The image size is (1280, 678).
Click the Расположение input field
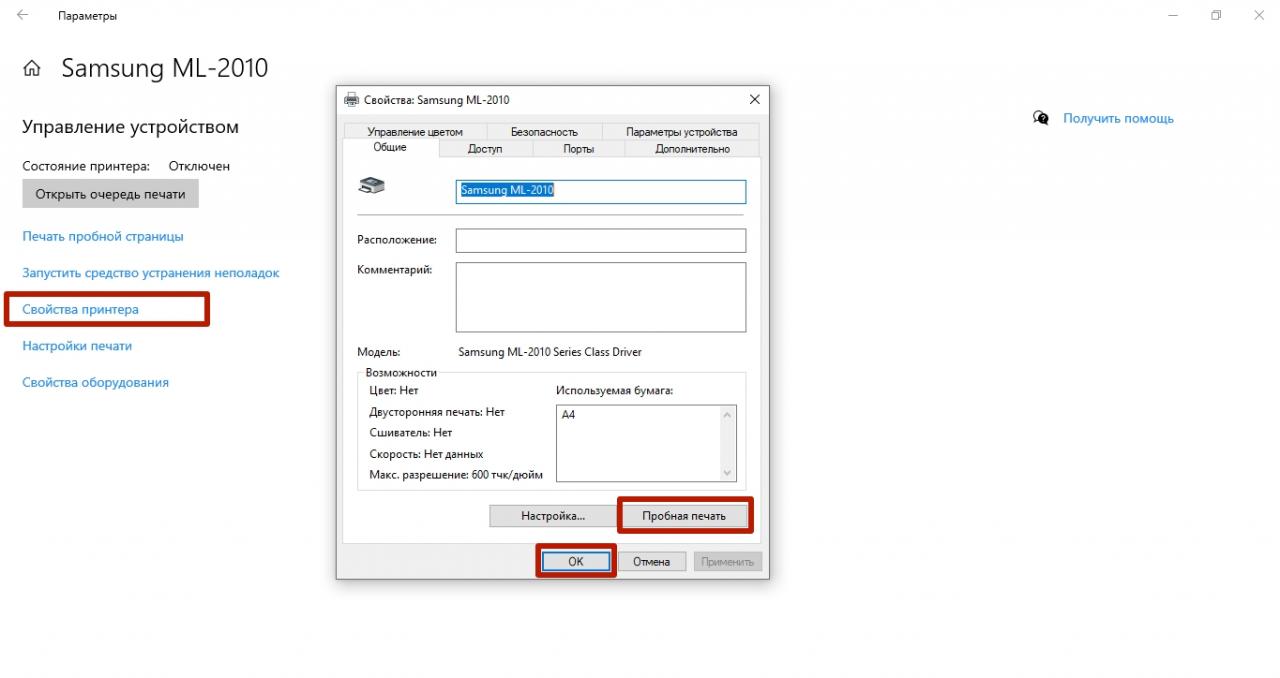[x=600, y=241]
